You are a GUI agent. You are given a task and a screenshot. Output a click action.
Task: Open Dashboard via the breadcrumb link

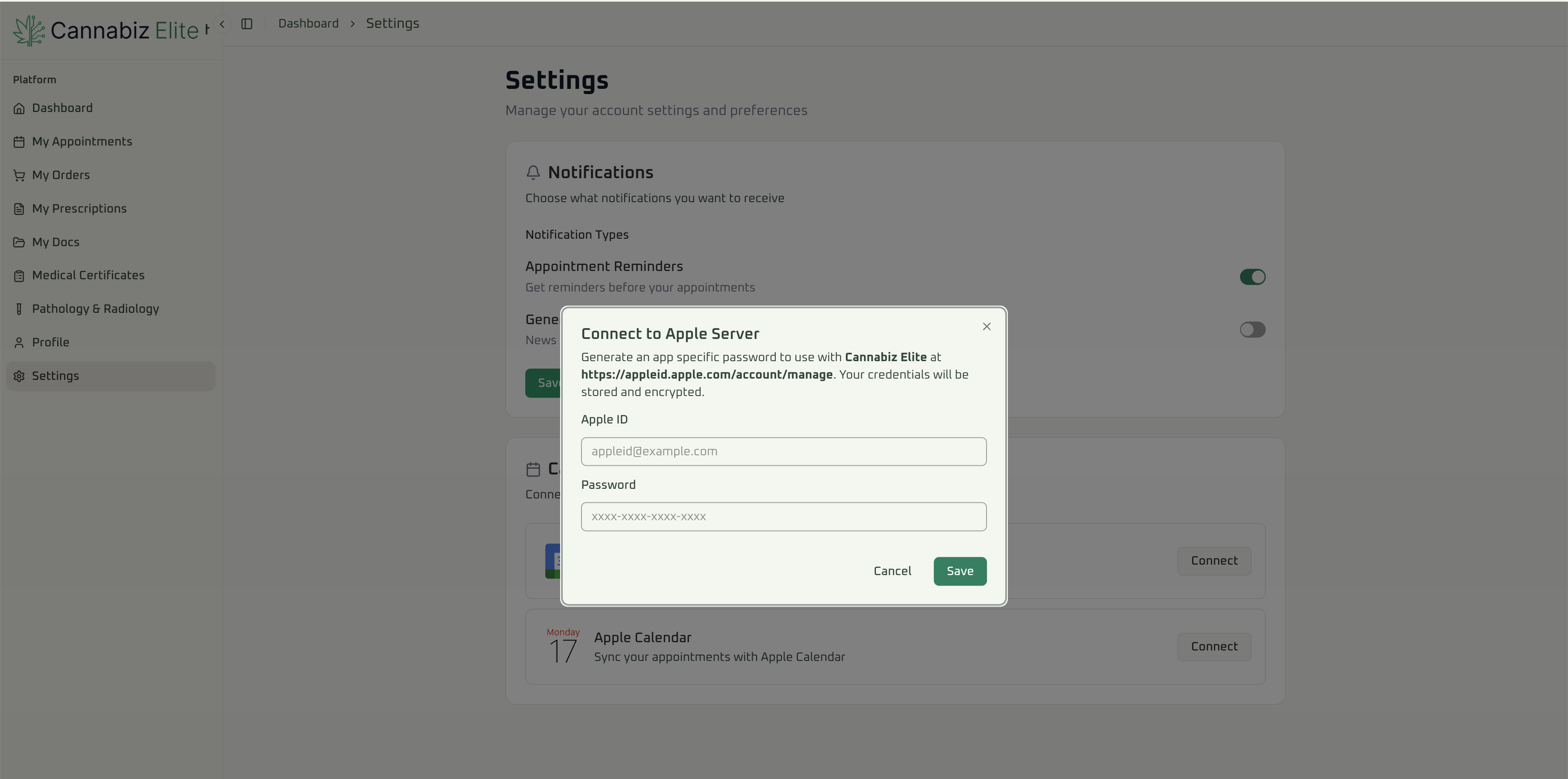click(x=308, y=23)
